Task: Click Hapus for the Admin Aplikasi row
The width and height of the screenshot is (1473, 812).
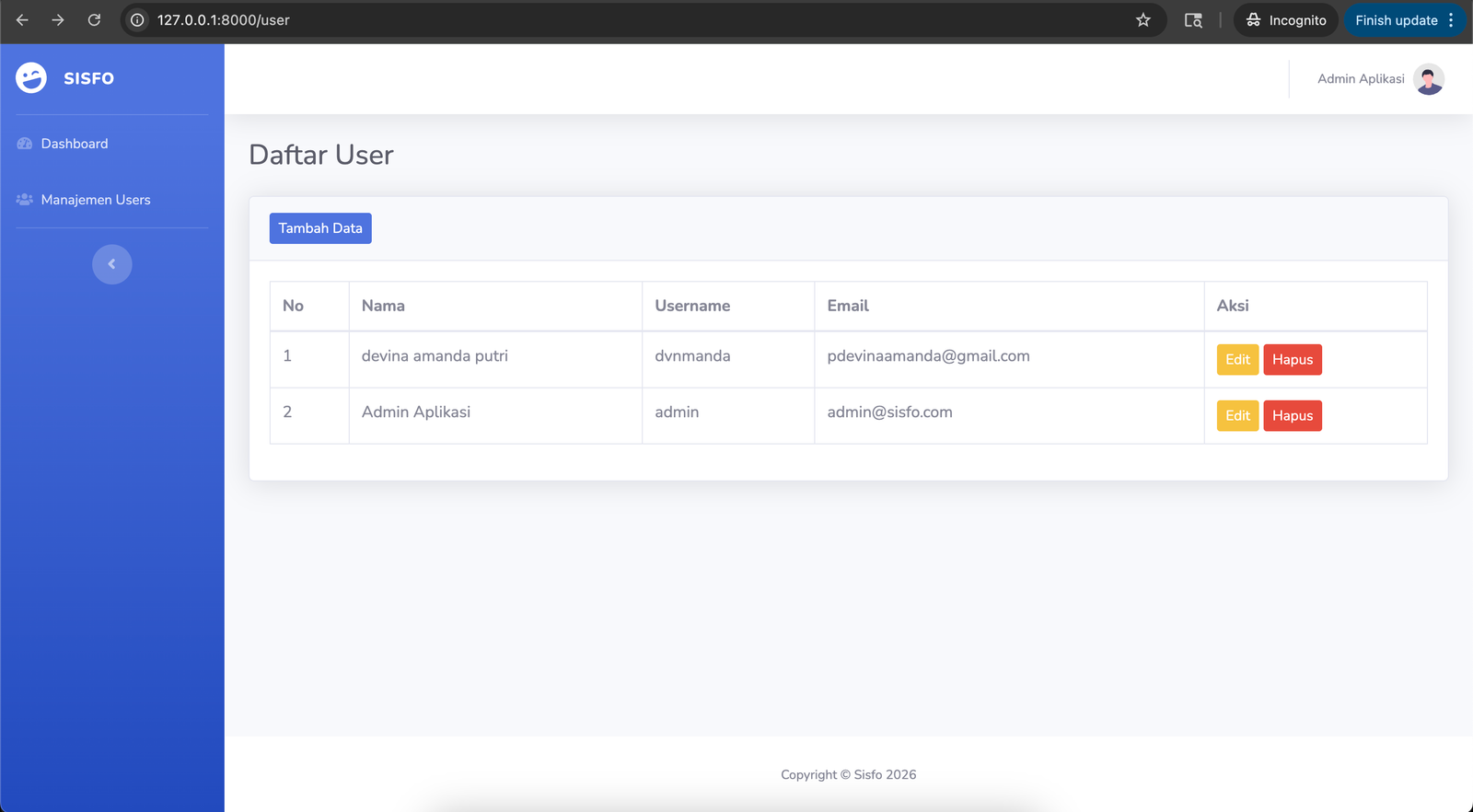Action: tap(1293, 416)
